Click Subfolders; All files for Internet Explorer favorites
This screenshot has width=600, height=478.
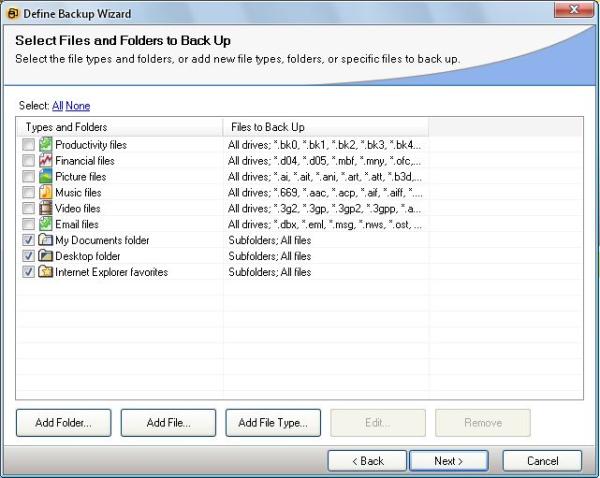point(270,272)
